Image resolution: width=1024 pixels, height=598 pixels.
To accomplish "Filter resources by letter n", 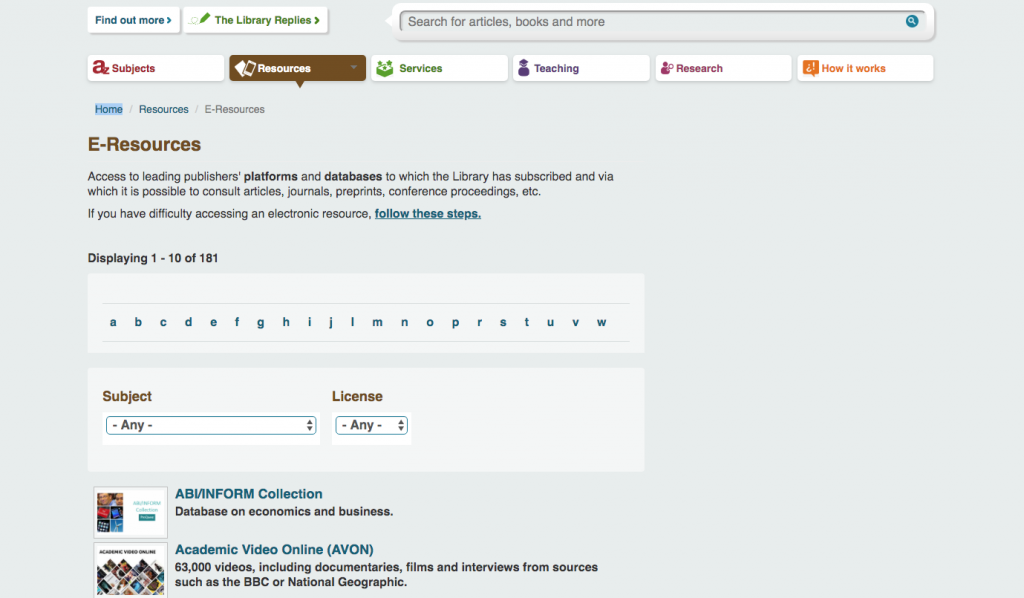I will pyautogui.click(x=405, y=322).
